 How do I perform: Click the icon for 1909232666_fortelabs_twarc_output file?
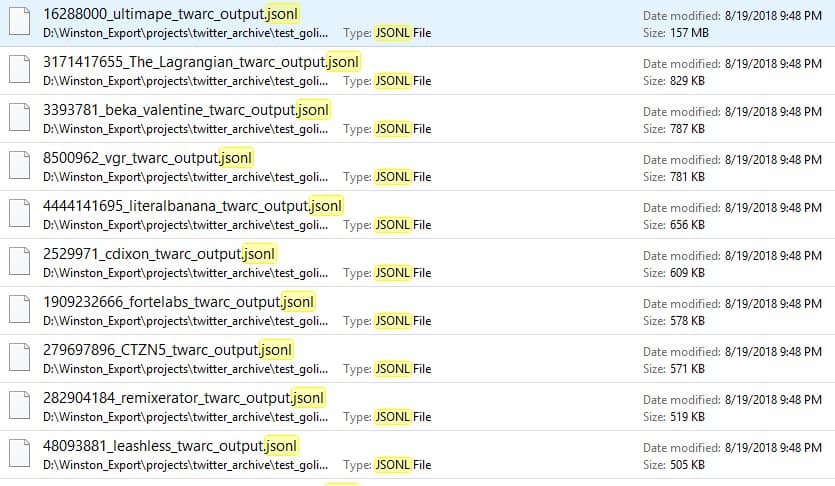(20, 310)
